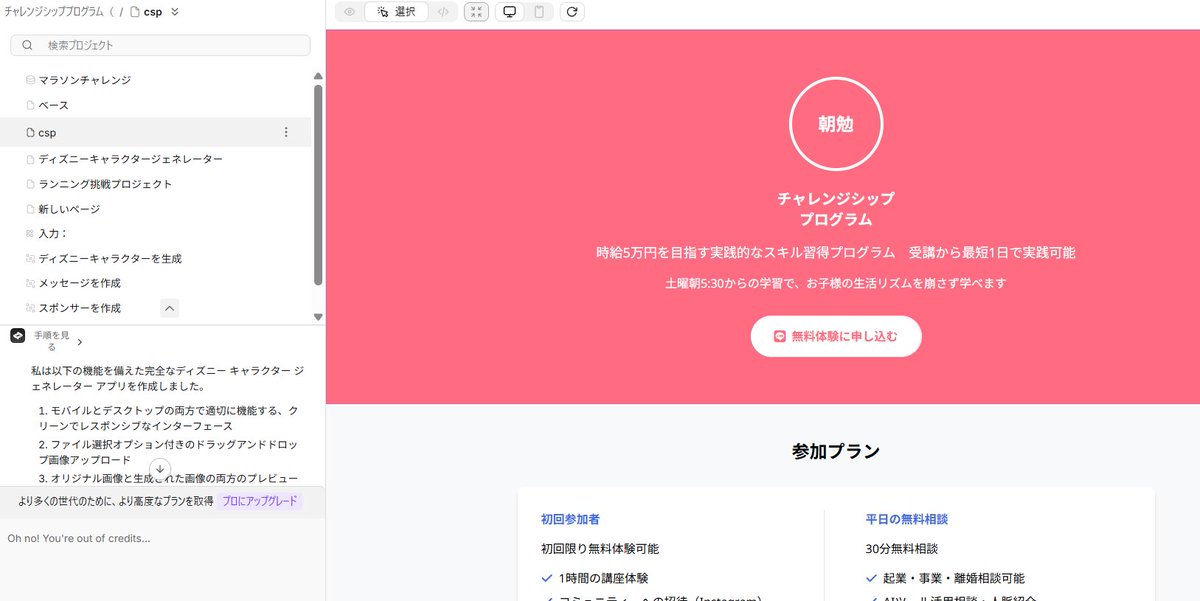Jump to latest message via down-arrow button
The height and width of the screenshot is (601, 1200).
click(160, 468)
